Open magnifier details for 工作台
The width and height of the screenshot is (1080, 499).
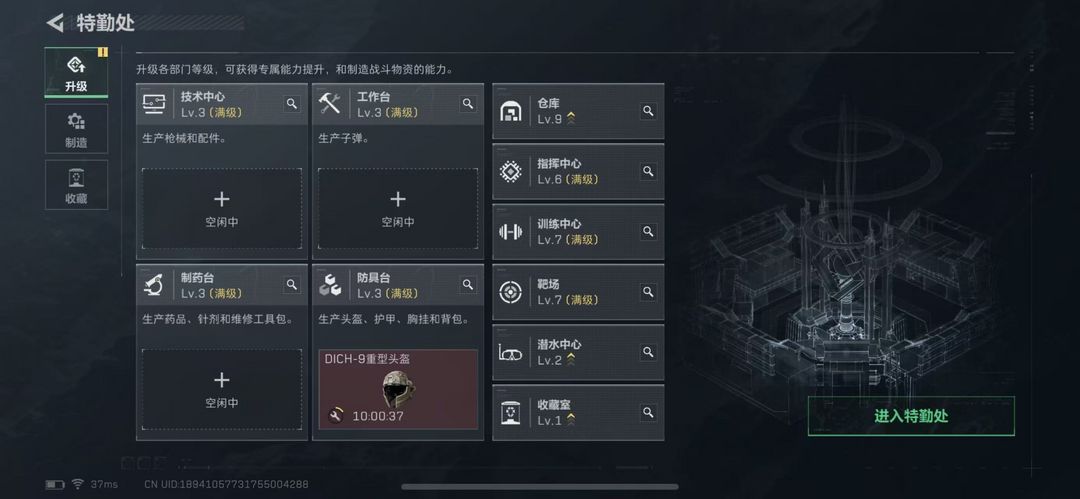(468, 103)
